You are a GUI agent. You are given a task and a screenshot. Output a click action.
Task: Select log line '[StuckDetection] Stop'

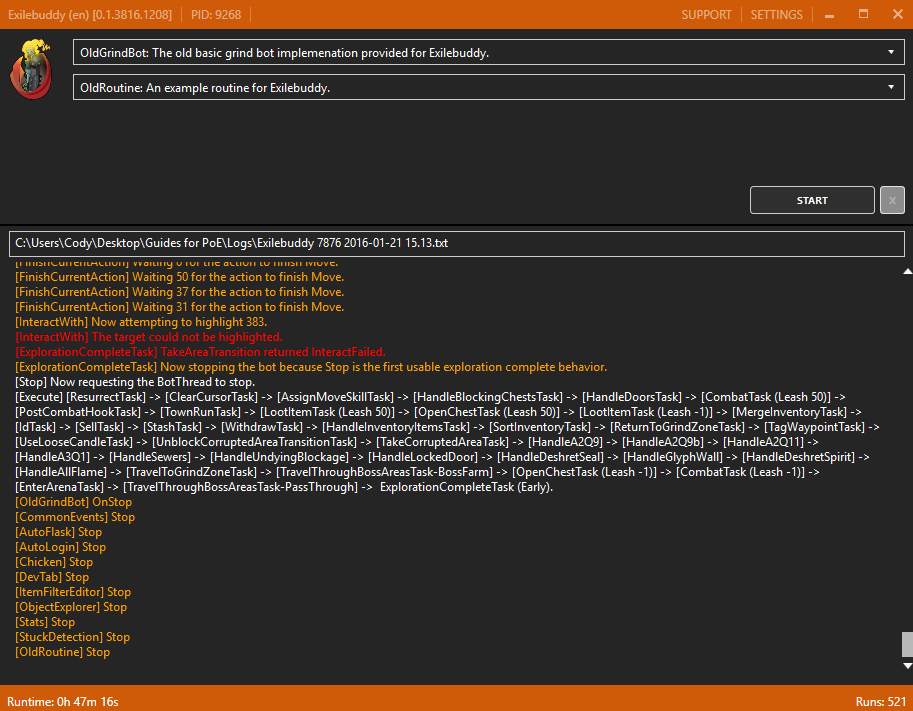tap(72, 637)
